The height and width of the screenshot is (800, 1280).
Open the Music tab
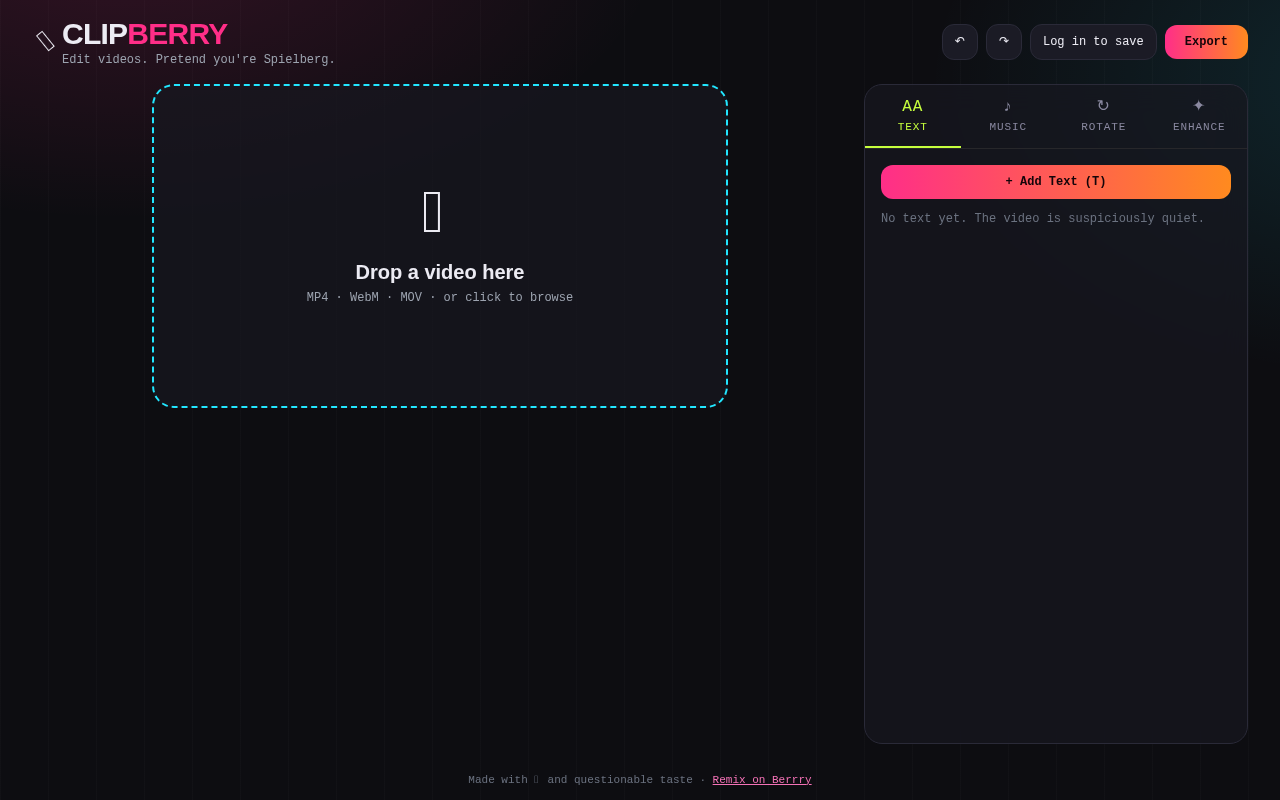coord(1008,116)
